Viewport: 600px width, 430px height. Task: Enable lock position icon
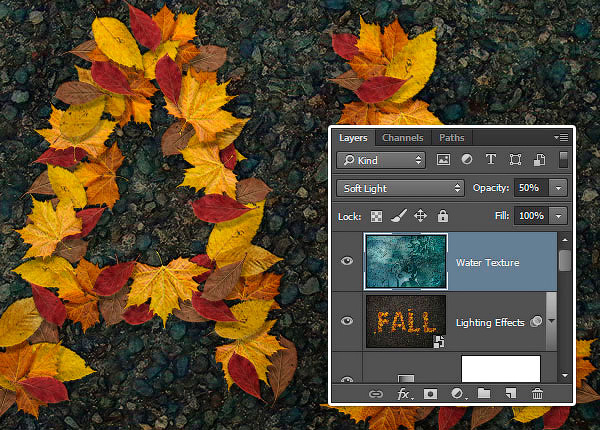click(x=421, y=216)
